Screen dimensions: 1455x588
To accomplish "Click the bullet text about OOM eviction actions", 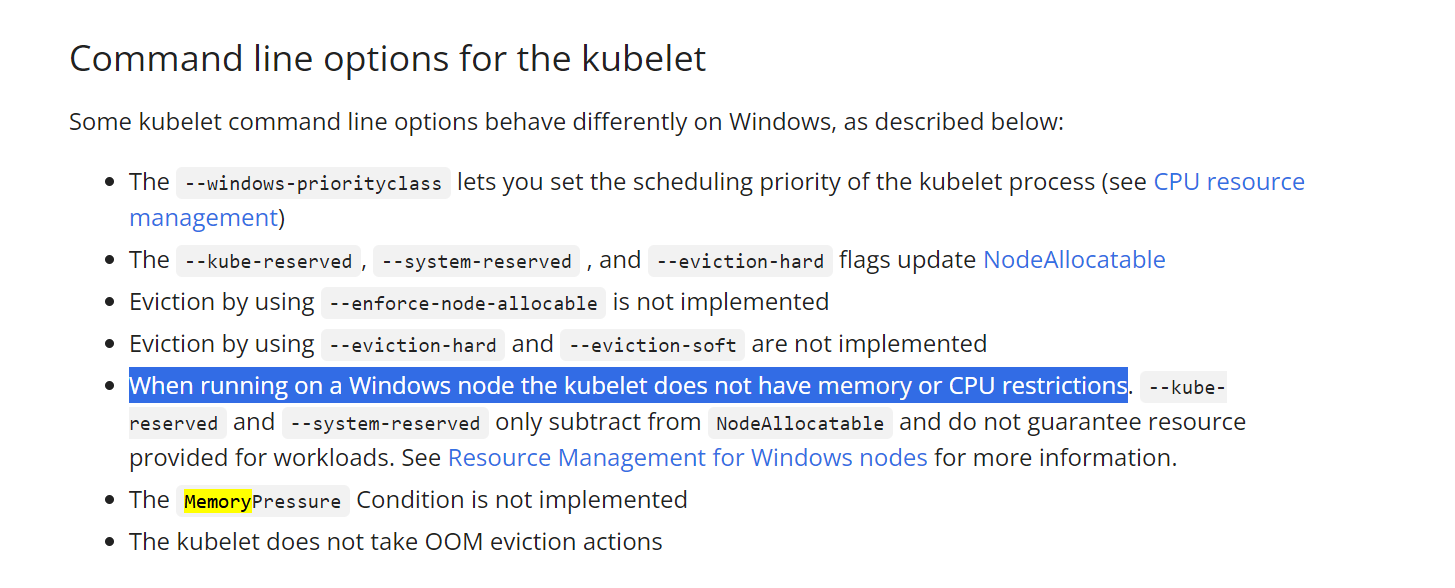I will (x=395, y=542).
